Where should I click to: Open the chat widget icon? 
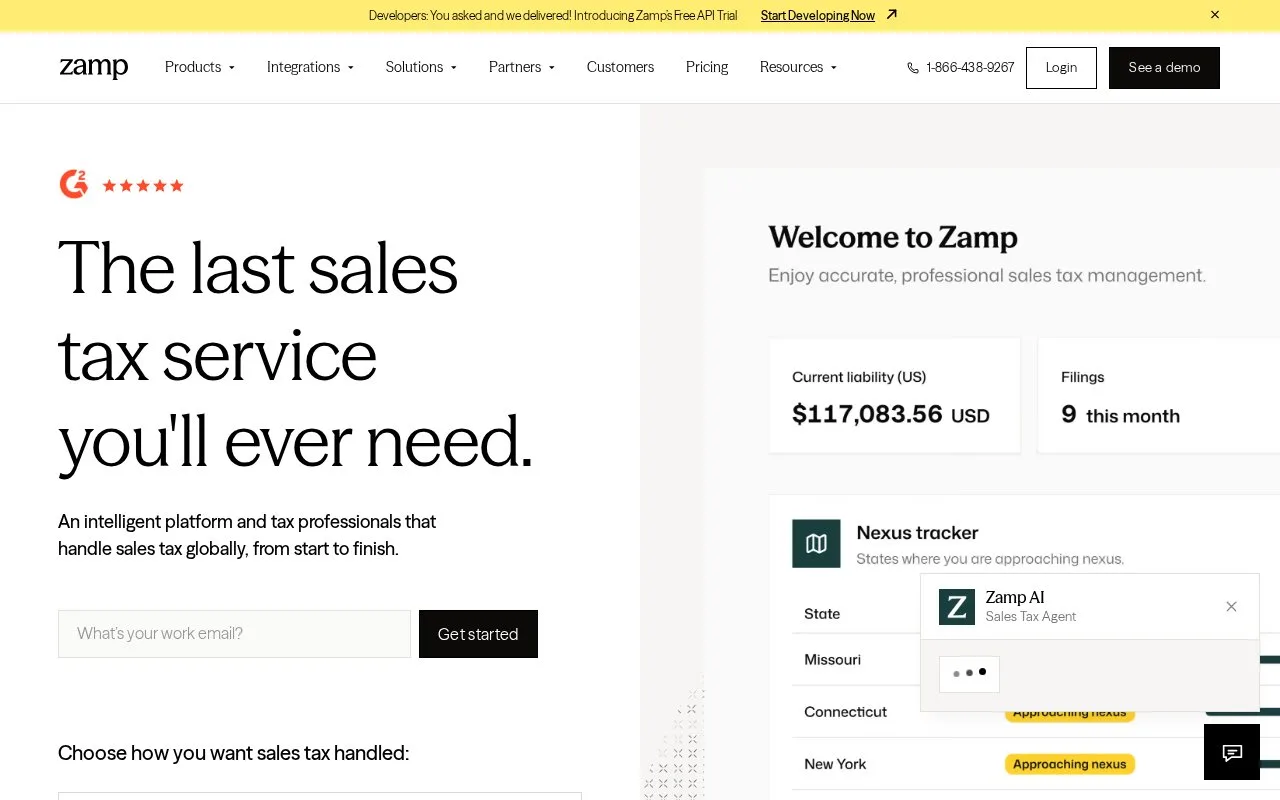point(1232,752)
